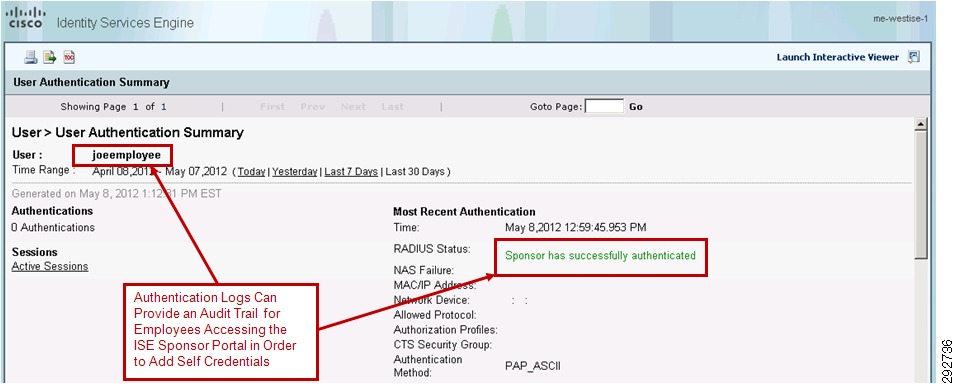Click the Allowed Protocol label
This screenshot has height=384, width=953.
click(x=435, y=315)
